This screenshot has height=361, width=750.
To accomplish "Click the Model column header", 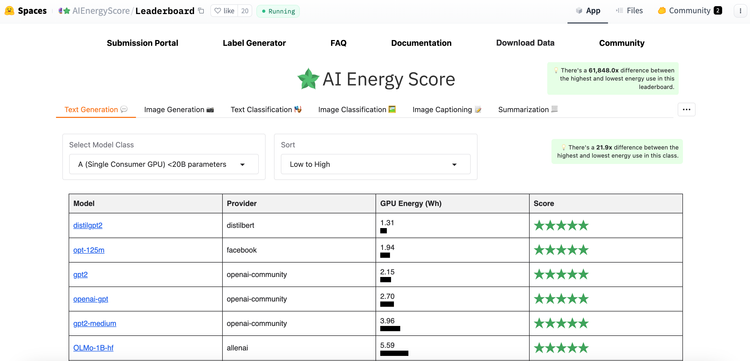I will [145, 203].
